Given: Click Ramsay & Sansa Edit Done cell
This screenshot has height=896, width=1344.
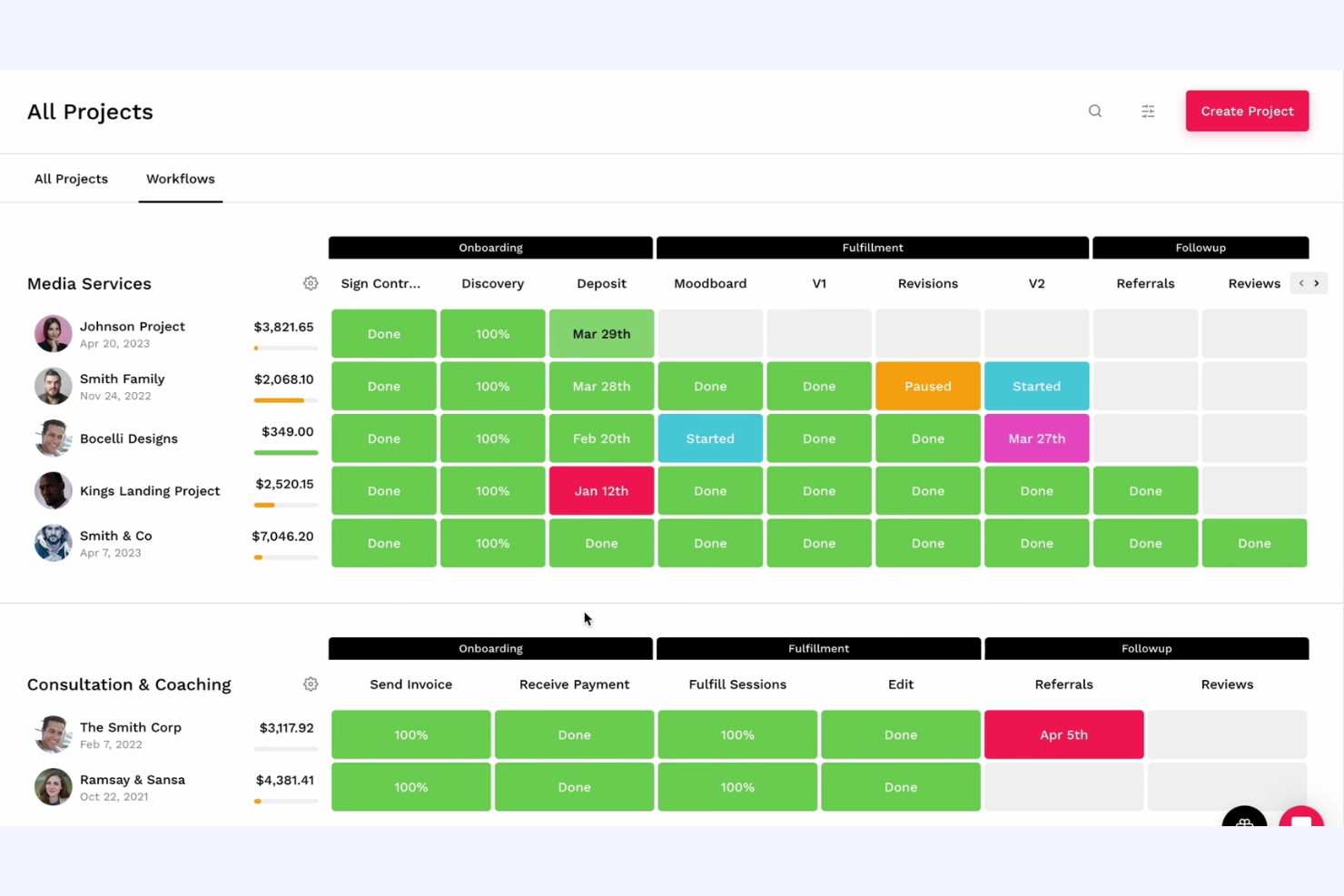Looking at the screenshot, I should 901,787.
